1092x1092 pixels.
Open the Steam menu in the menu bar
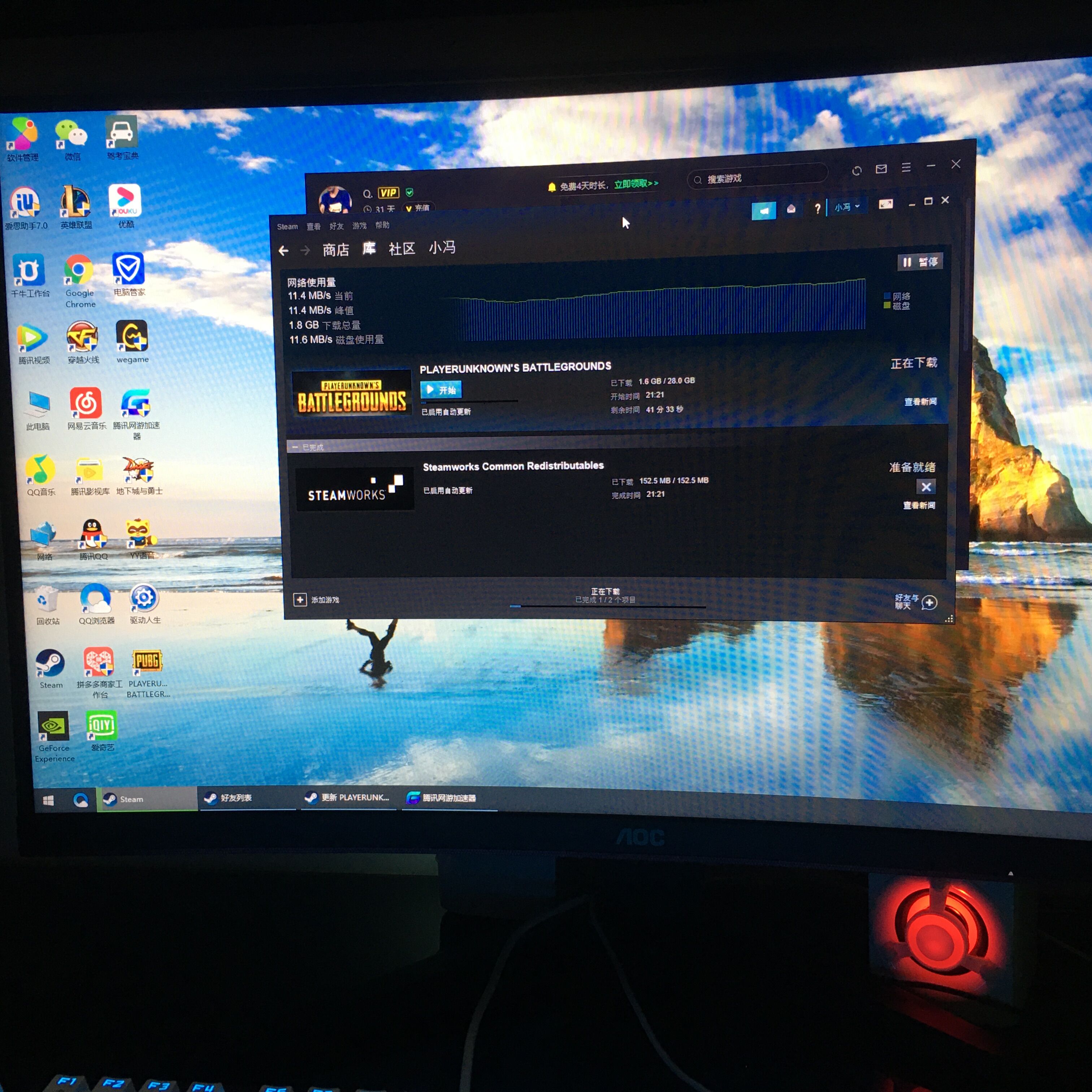coord(287,227)
